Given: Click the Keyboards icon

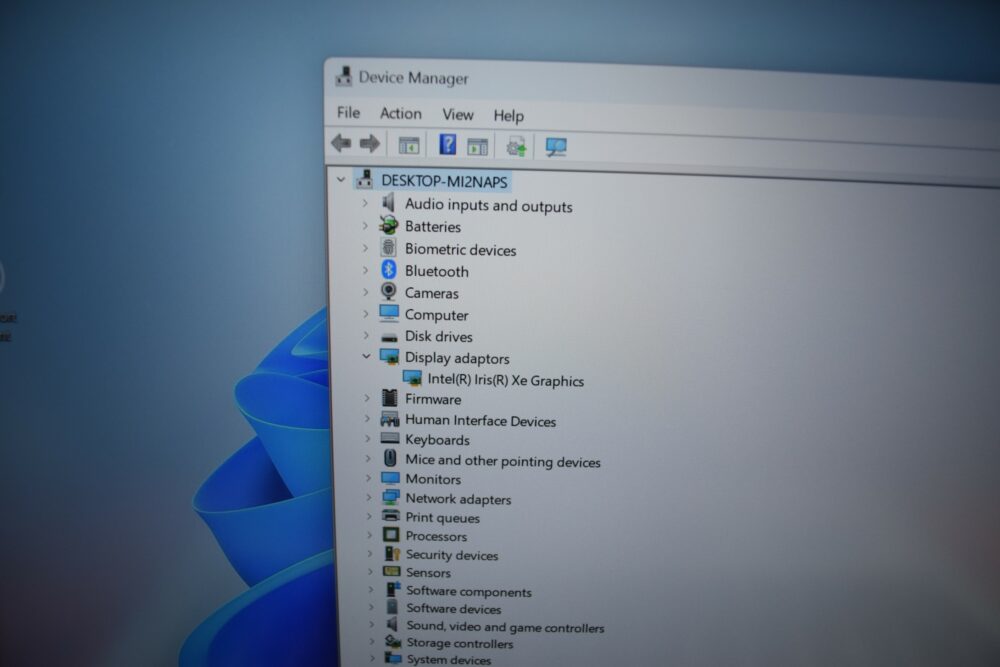Looking at the screenshot, I should pos(390,439).
